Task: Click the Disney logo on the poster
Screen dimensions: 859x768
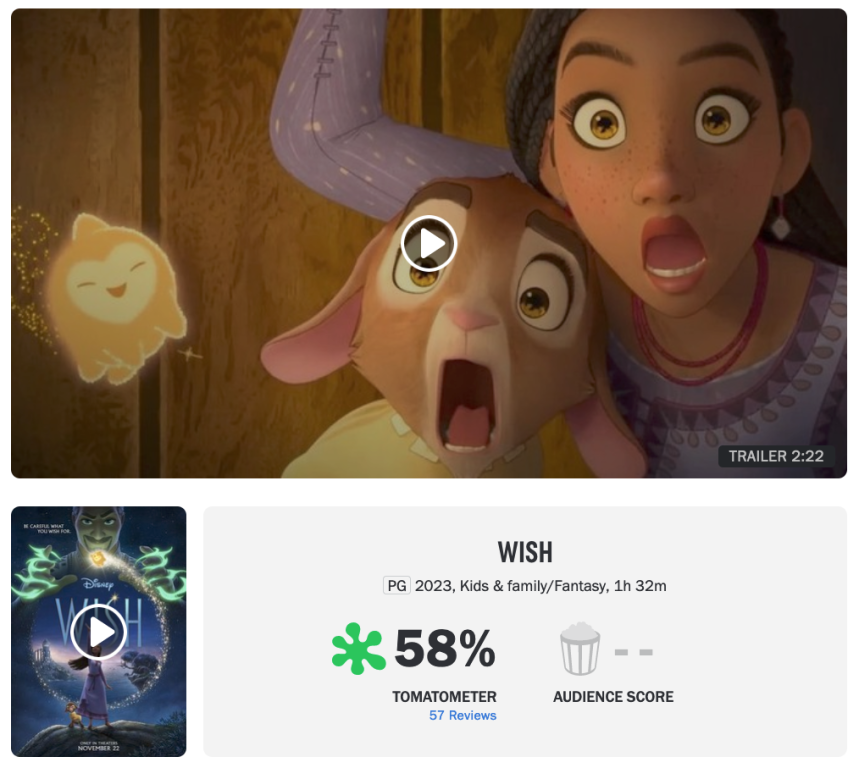Action: coord(99,584)
